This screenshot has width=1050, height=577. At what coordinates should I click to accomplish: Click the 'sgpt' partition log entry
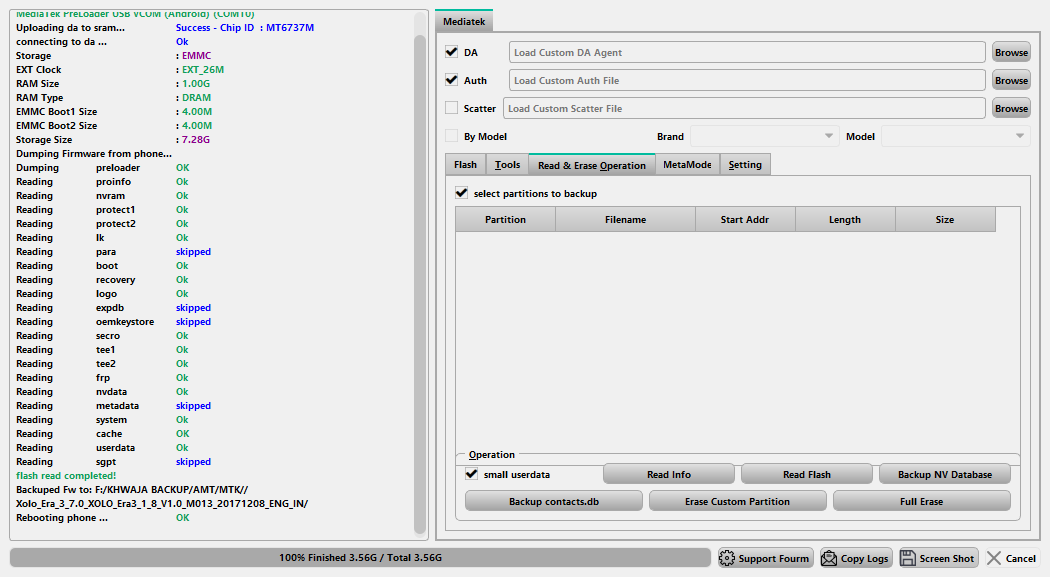tap(106, 462)
